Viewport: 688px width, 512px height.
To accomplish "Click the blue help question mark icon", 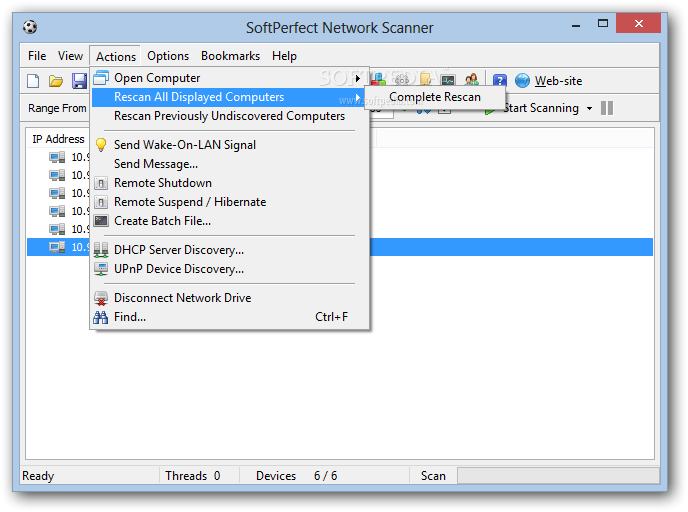I will tap(500, 81).
